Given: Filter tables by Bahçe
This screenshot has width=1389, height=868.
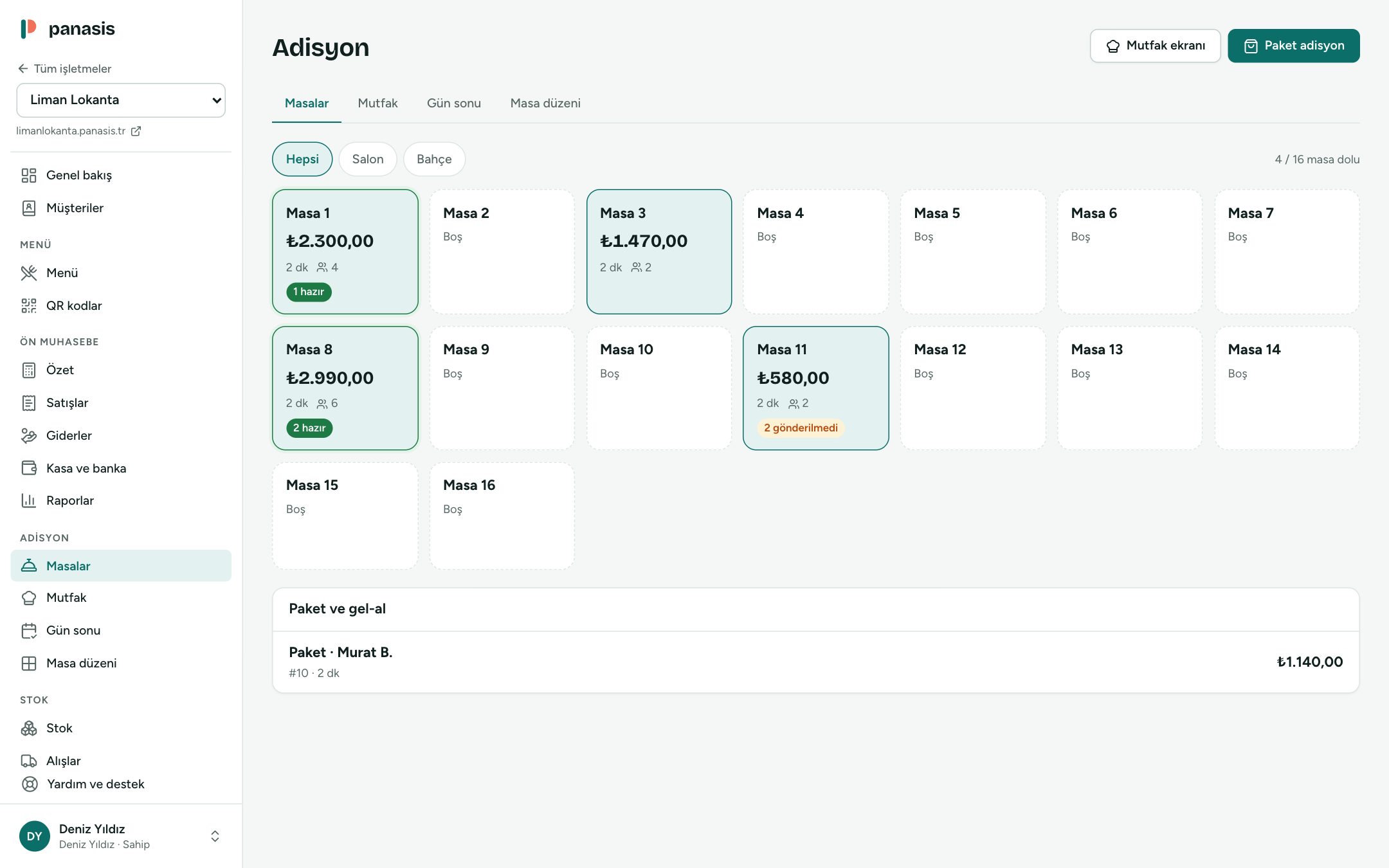Looking at the screenshot, I should [434, 159].
